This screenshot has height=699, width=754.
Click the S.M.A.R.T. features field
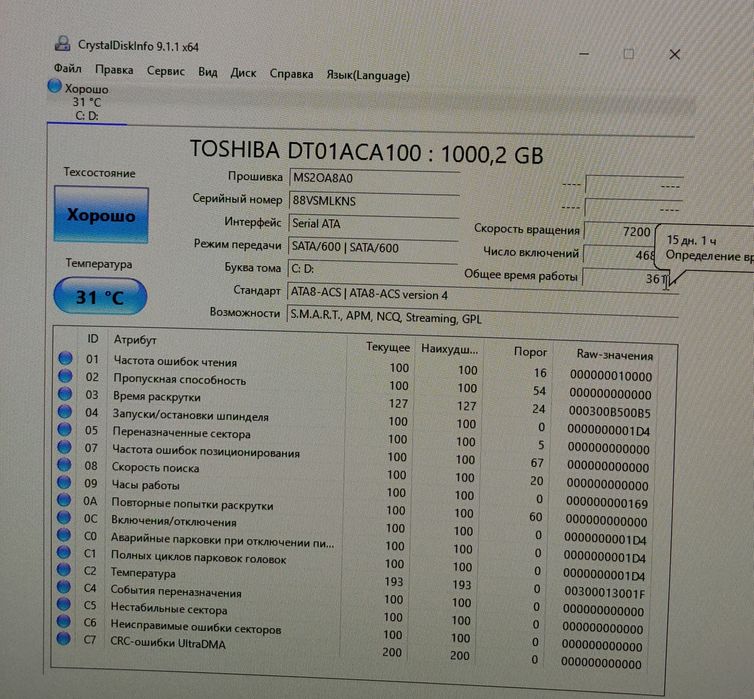pyautogui.click(x=482, y=317)
